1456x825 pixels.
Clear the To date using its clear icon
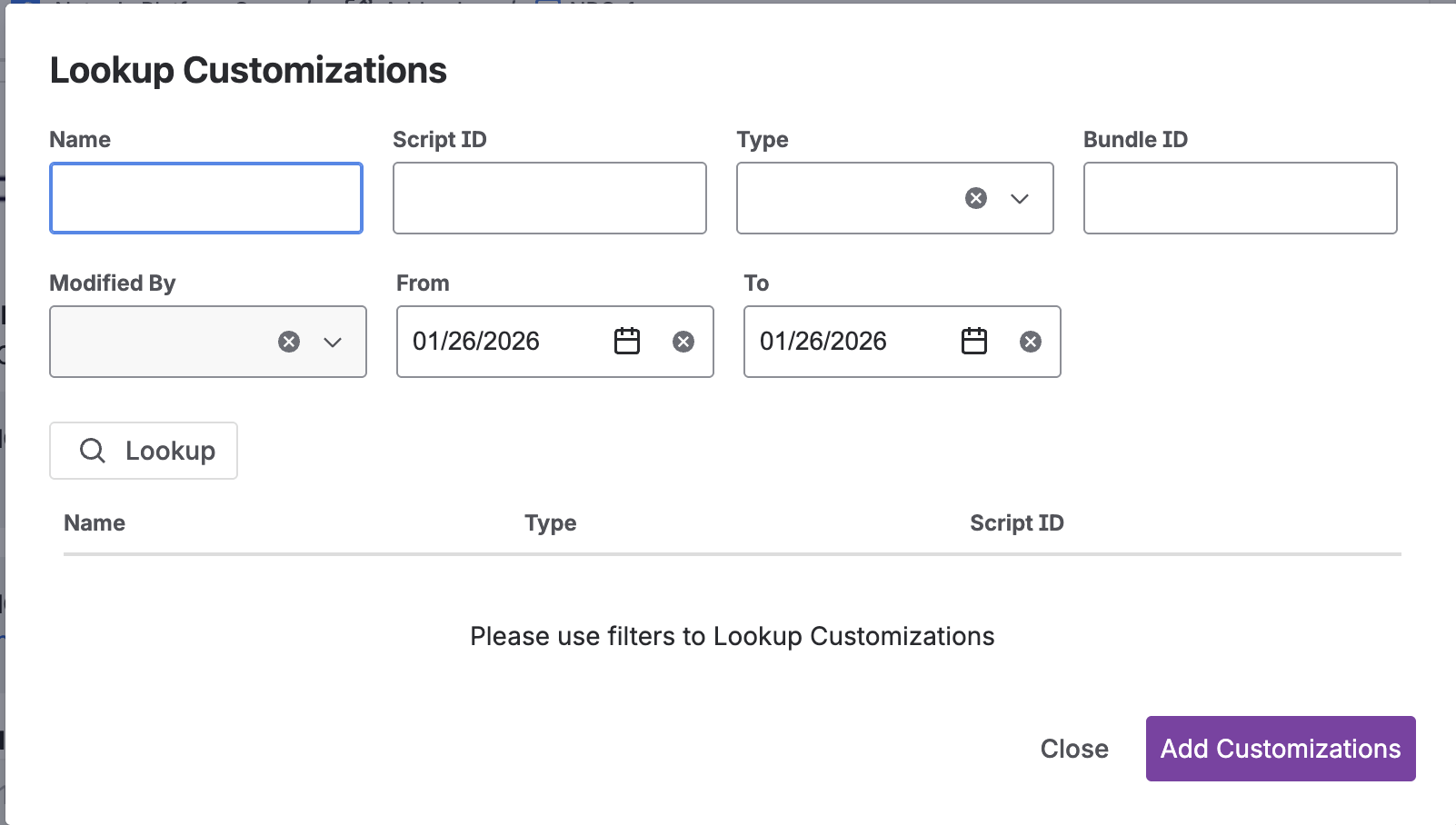tap(1031, 342)
